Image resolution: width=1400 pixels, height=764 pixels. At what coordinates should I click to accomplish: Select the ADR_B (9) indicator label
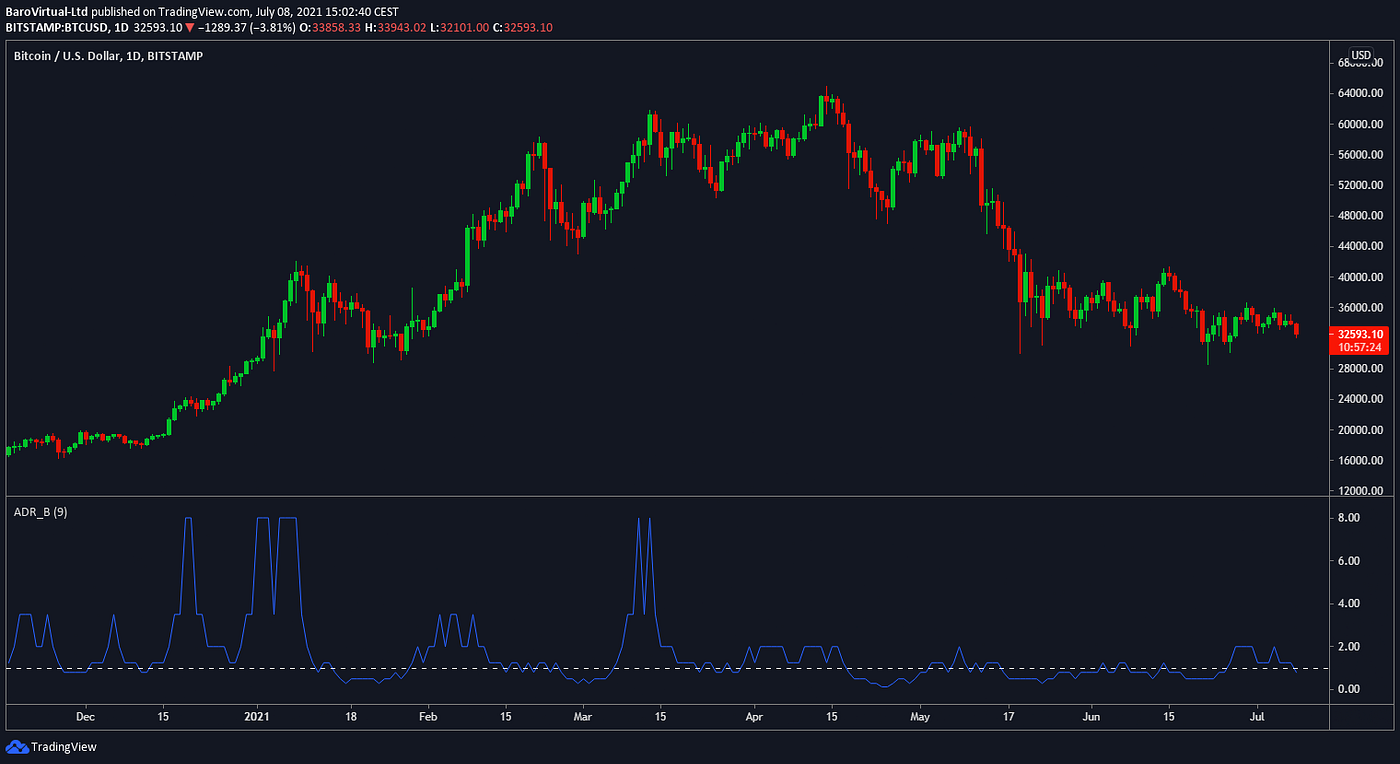(x=39, y=512)
